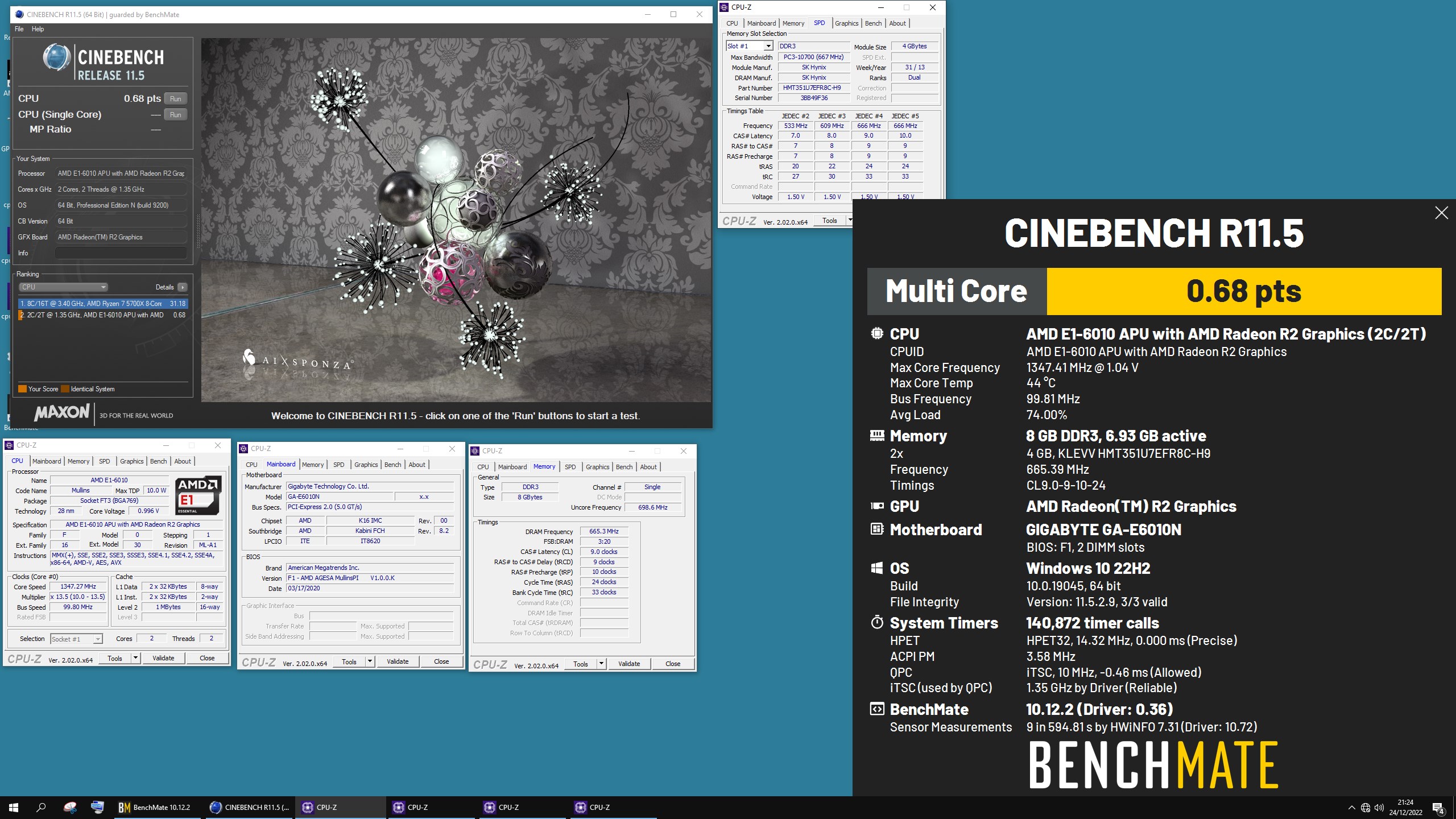Click the BenchMate CPU chip icon

[x=877, y=333]
